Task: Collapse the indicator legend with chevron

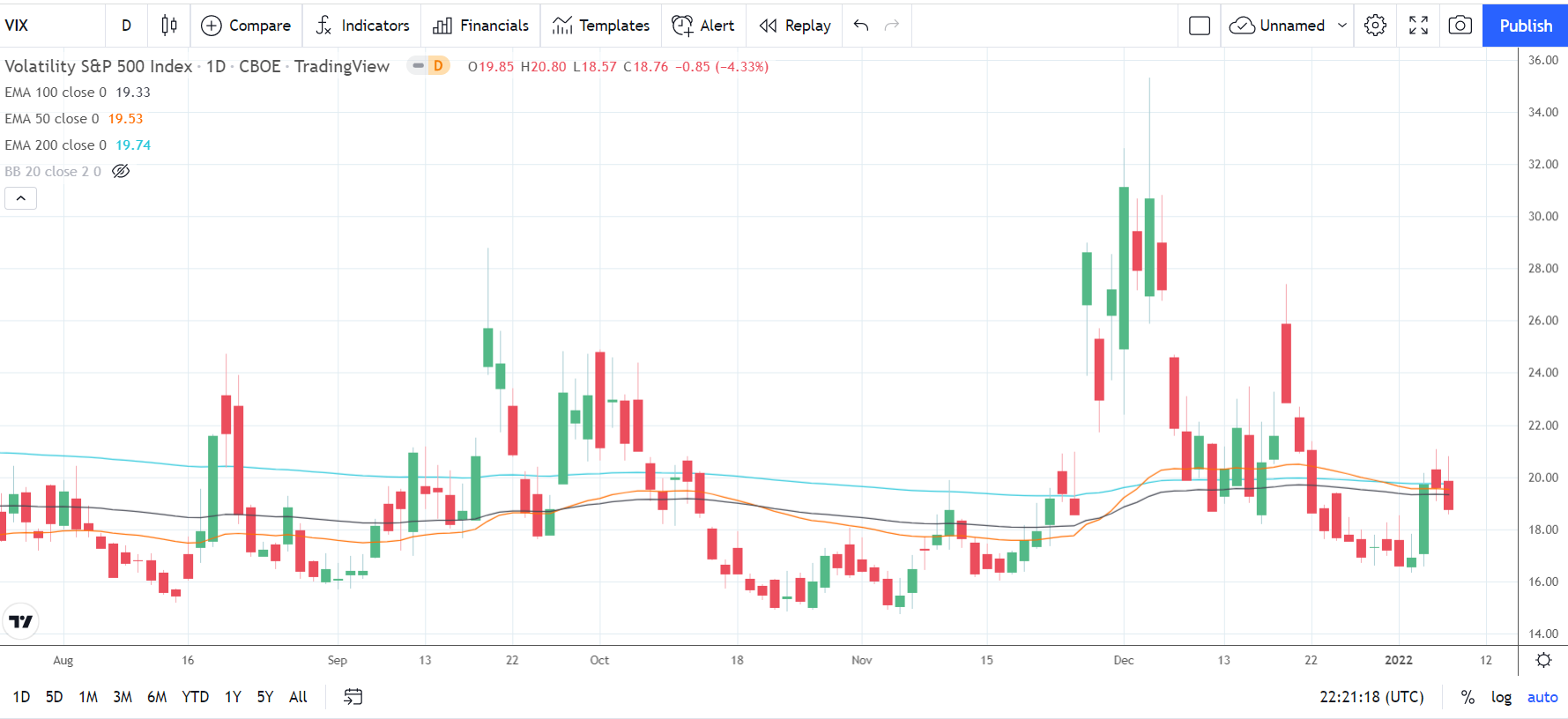Action: 21,198
